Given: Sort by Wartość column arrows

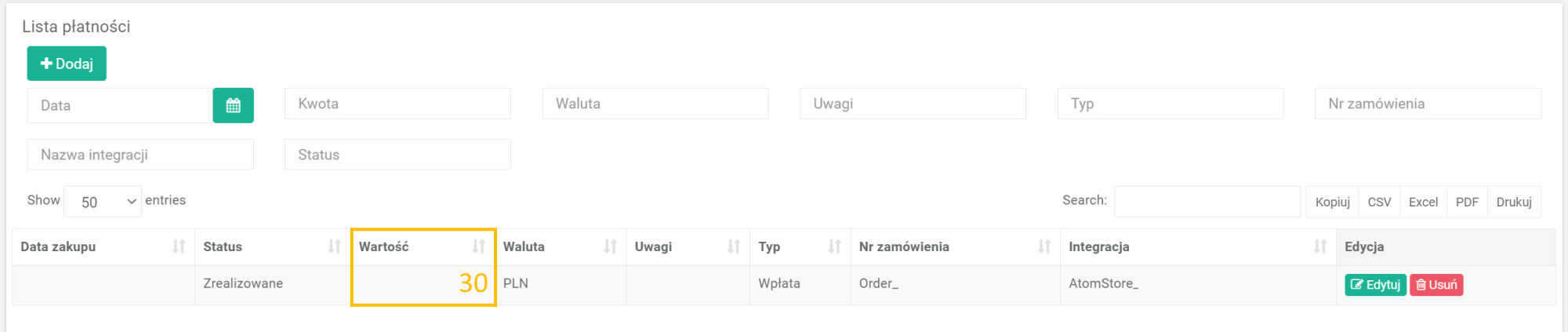Looking at the screenshot, I should [x=479, y=246].
